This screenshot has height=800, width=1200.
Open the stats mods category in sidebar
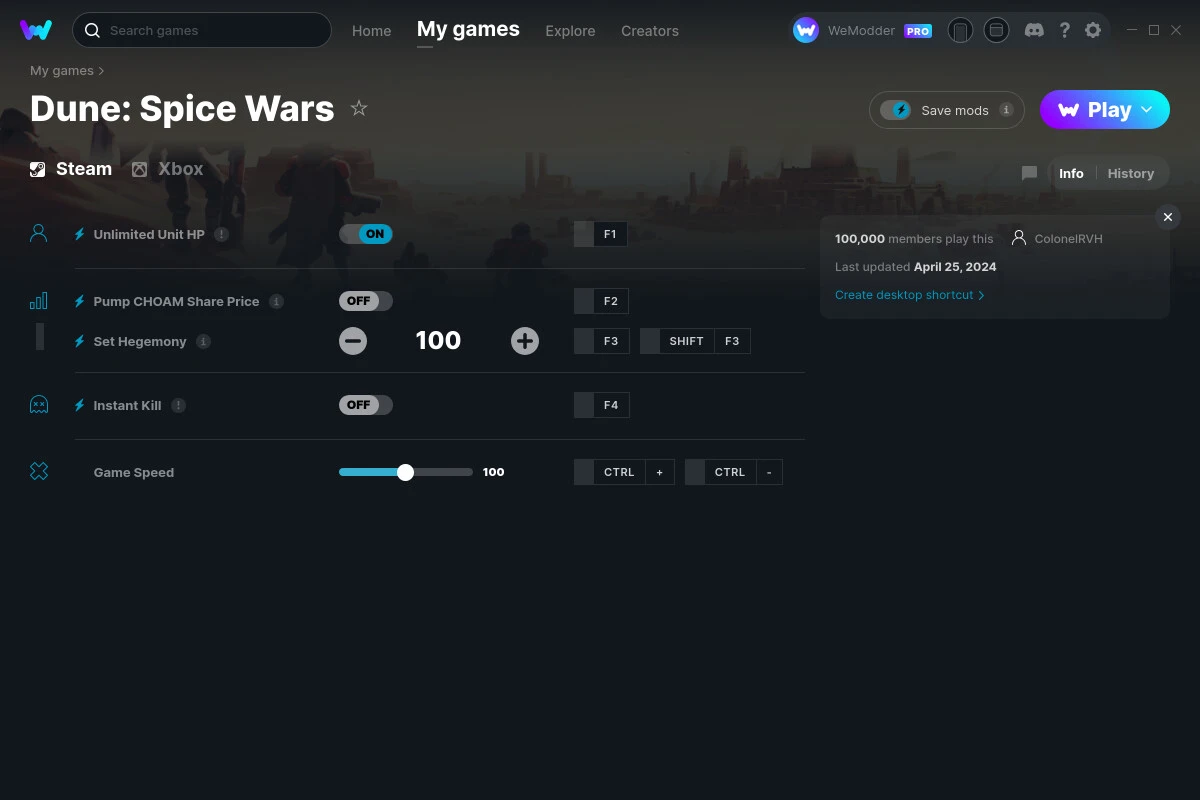[x=38, y=300]
